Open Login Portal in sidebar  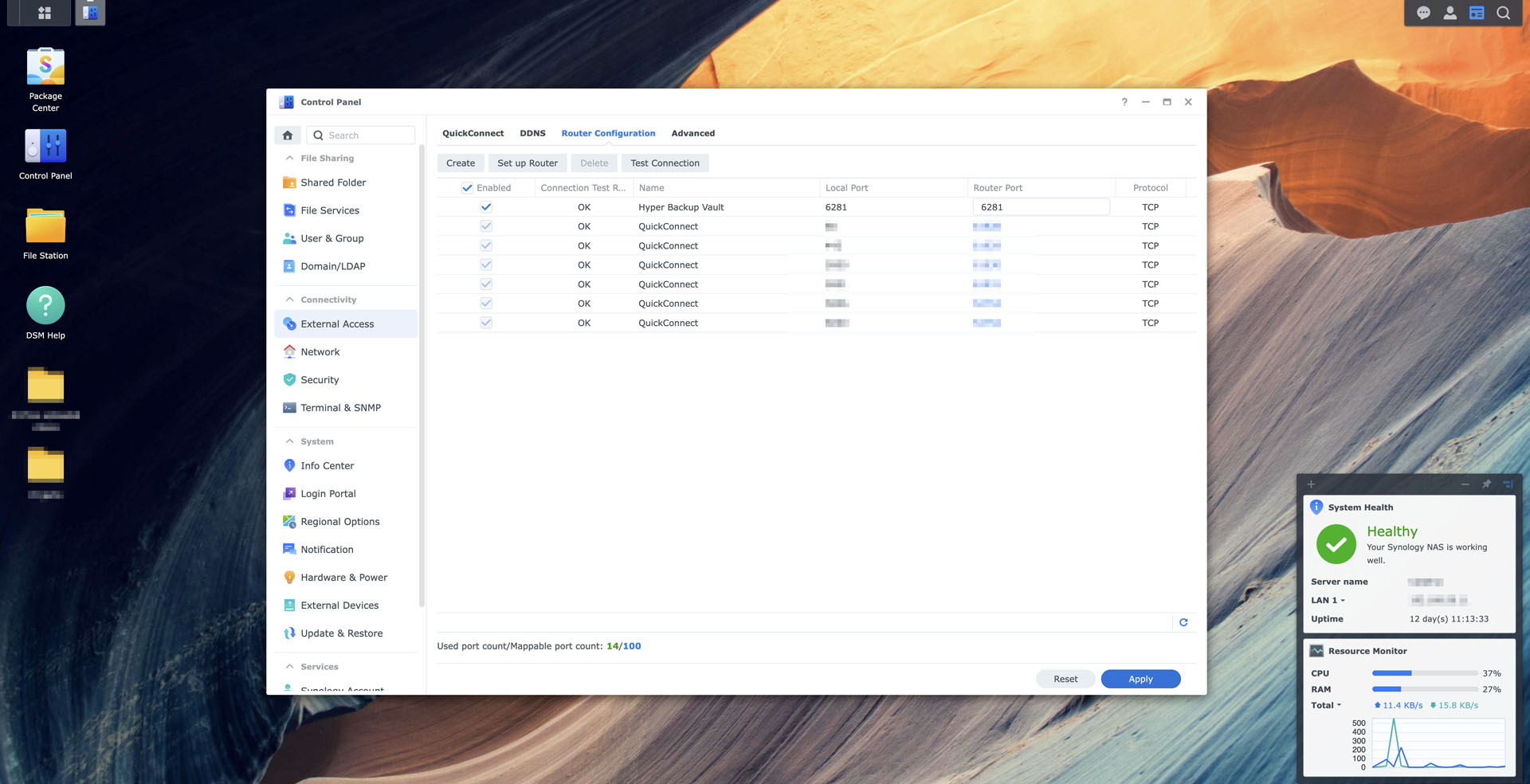[346, 494]
